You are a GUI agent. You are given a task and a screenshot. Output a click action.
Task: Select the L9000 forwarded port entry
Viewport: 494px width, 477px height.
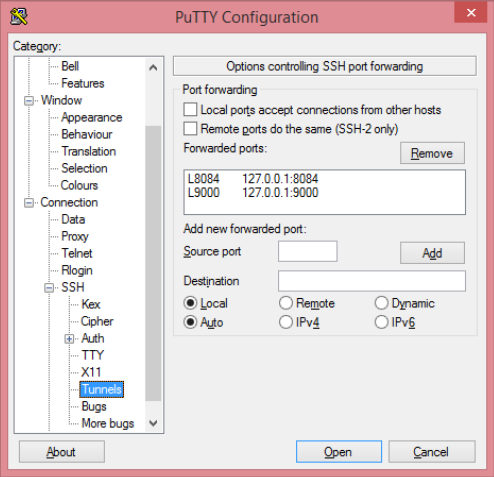[253, 193]
